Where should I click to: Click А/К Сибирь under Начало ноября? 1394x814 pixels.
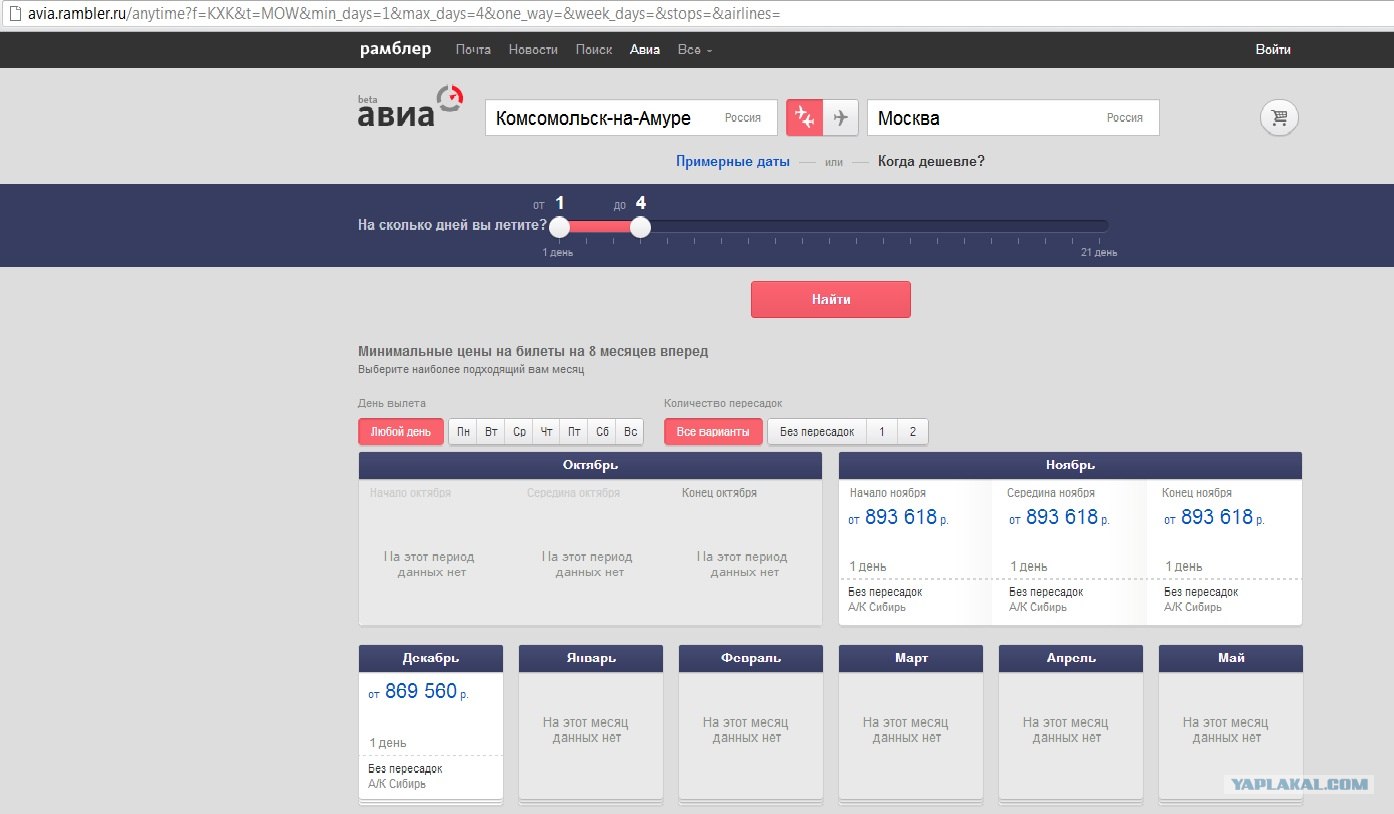tap(877, 607)
